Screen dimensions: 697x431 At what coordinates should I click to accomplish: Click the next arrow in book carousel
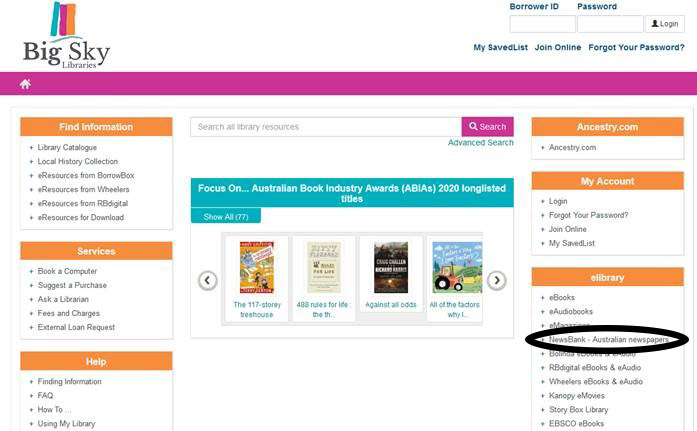point(497,280)
